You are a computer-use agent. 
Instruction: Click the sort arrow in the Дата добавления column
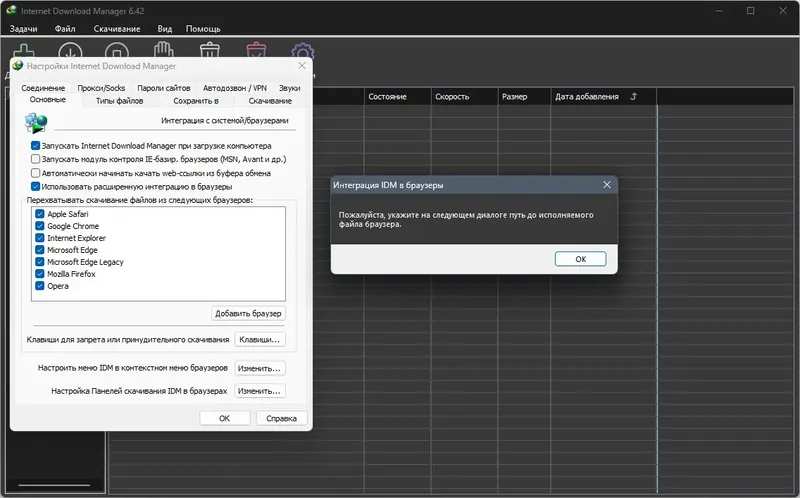coord(634,96)
